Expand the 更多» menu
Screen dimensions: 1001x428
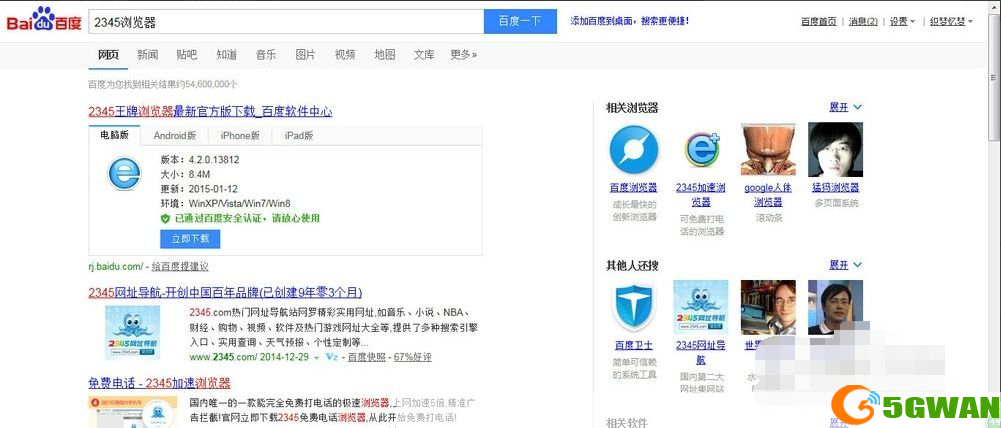click(463, 55)
